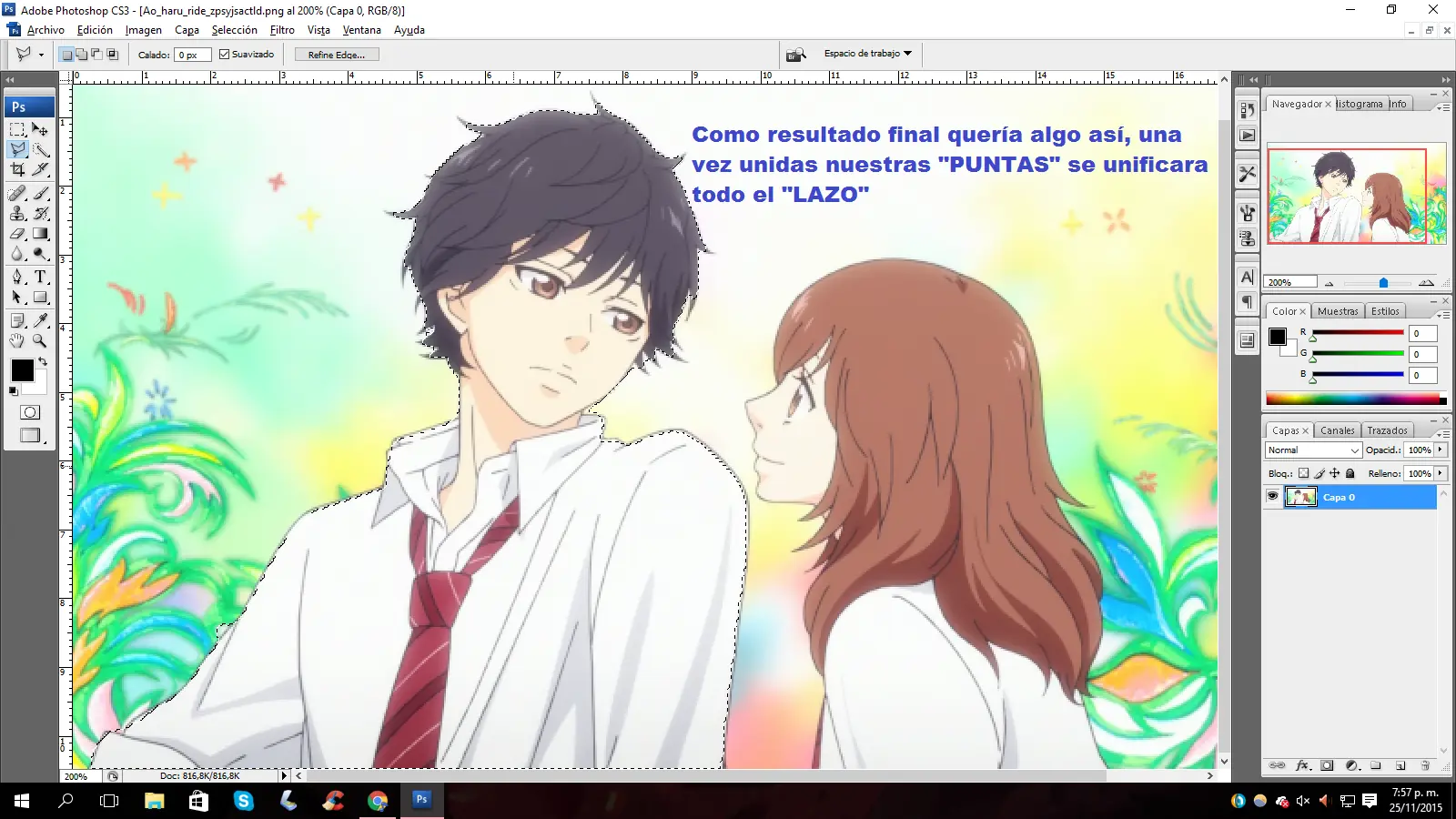Select the Eraser tool
The height and width of the screenshot is (819, 1456).
pos(17,234)
